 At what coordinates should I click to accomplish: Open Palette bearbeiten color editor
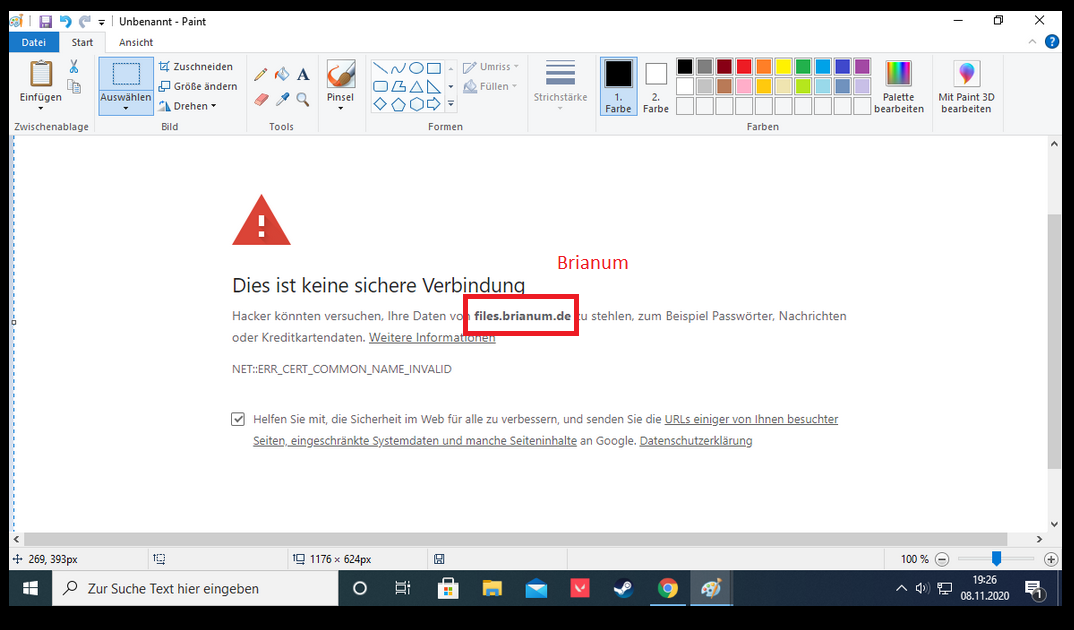point(899,86)
